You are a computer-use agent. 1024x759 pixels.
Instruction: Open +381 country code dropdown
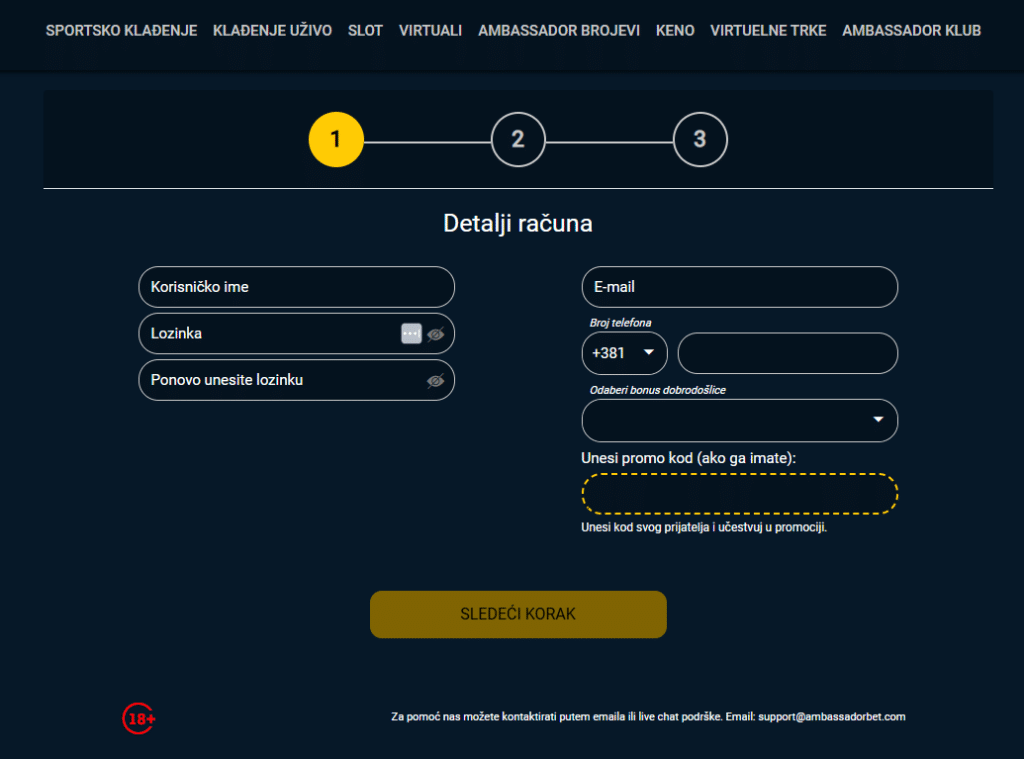coord(624,353)
